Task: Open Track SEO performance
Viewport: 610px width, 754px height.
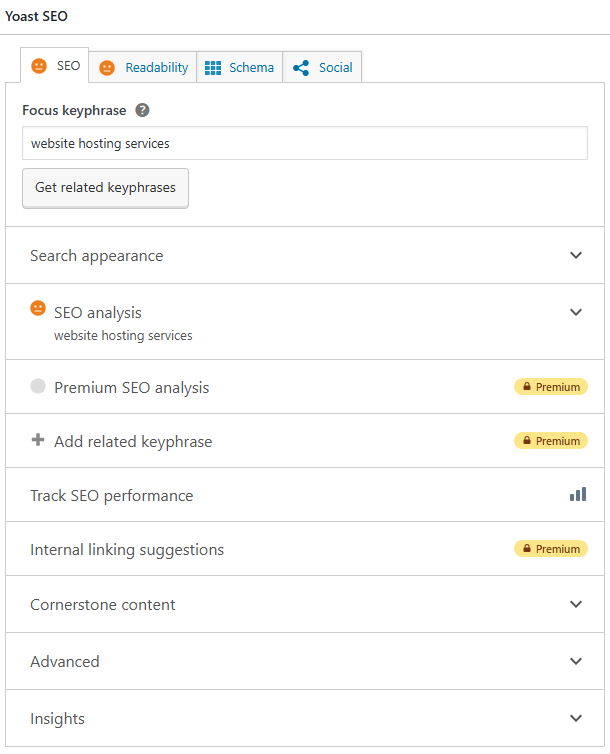Action: 112,496
